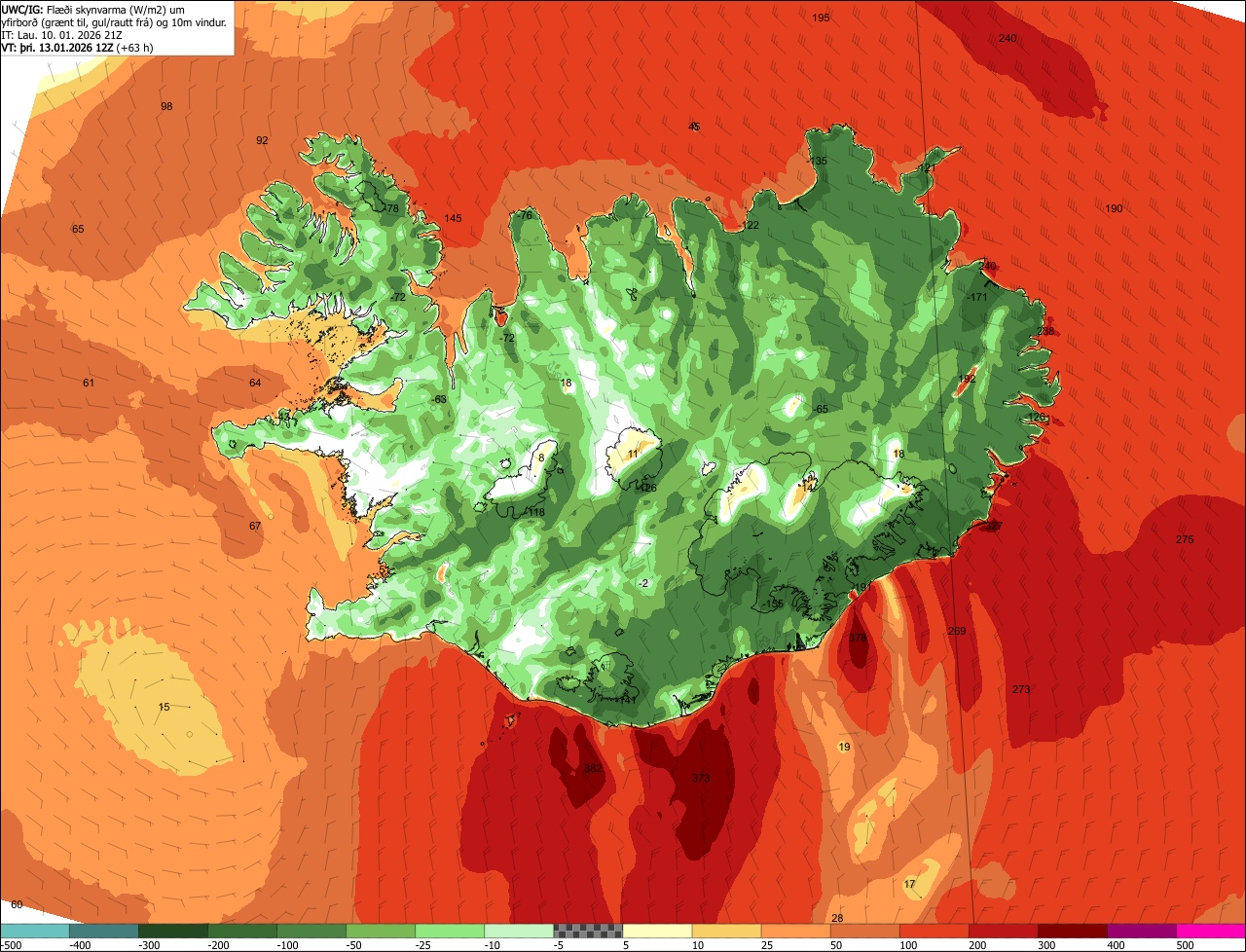Screen dimensions: 1246x952
Task: Click the initial time line 'IT: Lau. 10. 01. 2026 21Z'
Action: point(61,35)
